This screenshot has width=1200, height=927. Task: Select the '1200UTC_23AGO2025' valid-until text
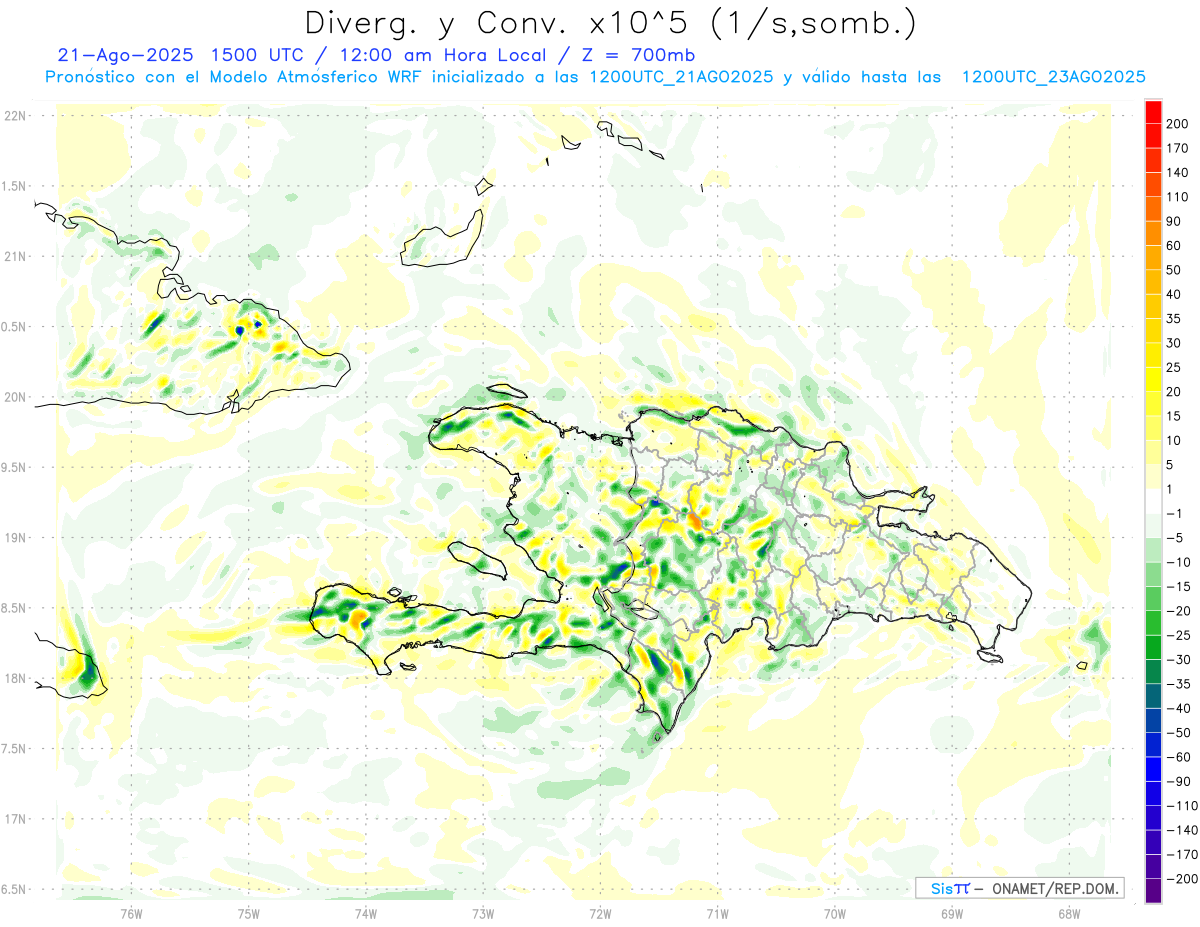point(1053,77)
